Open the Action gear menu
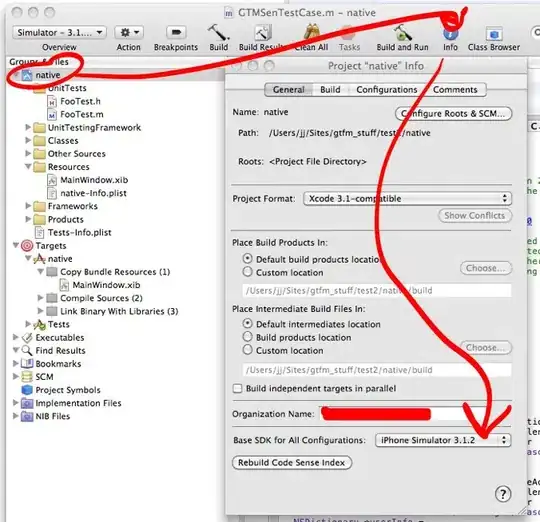This screenshot has width=540, height=522. [x=129, y=33]
